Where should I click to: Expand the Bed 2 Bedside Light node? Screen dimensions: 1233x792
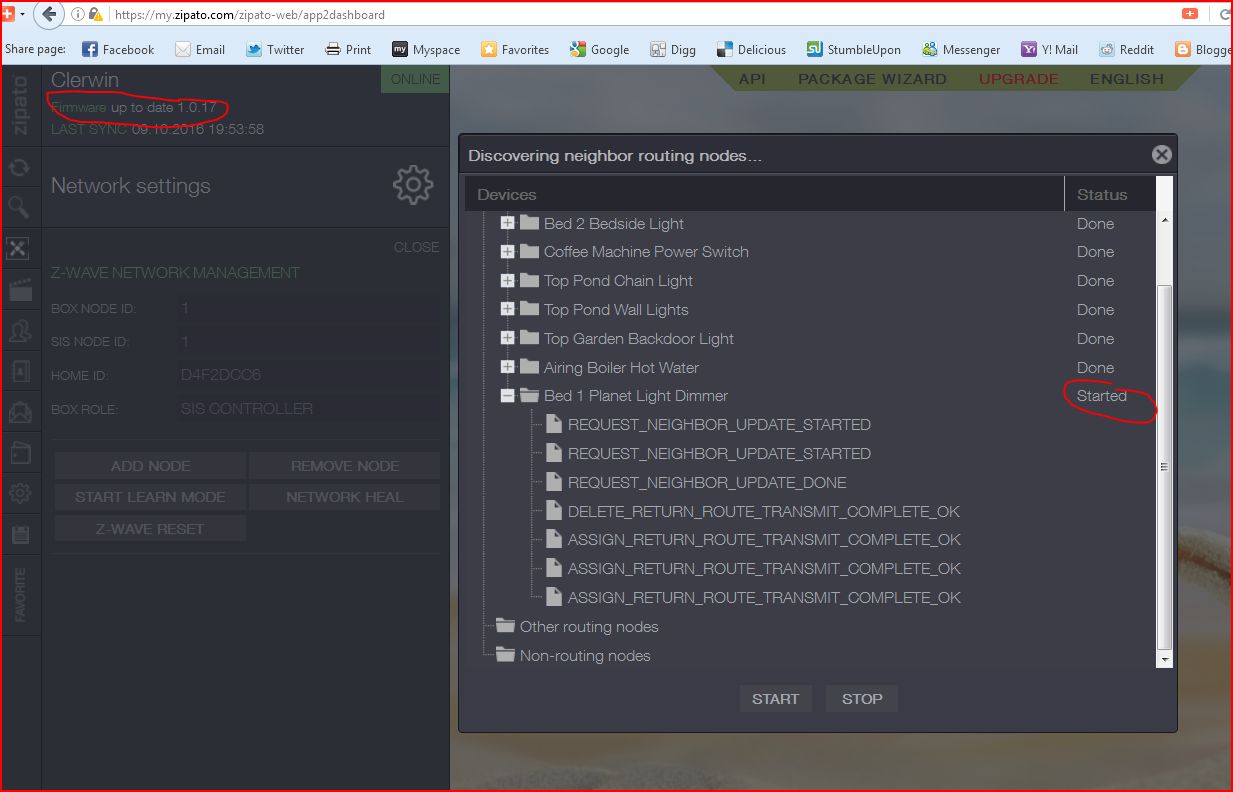pos(507,223)
